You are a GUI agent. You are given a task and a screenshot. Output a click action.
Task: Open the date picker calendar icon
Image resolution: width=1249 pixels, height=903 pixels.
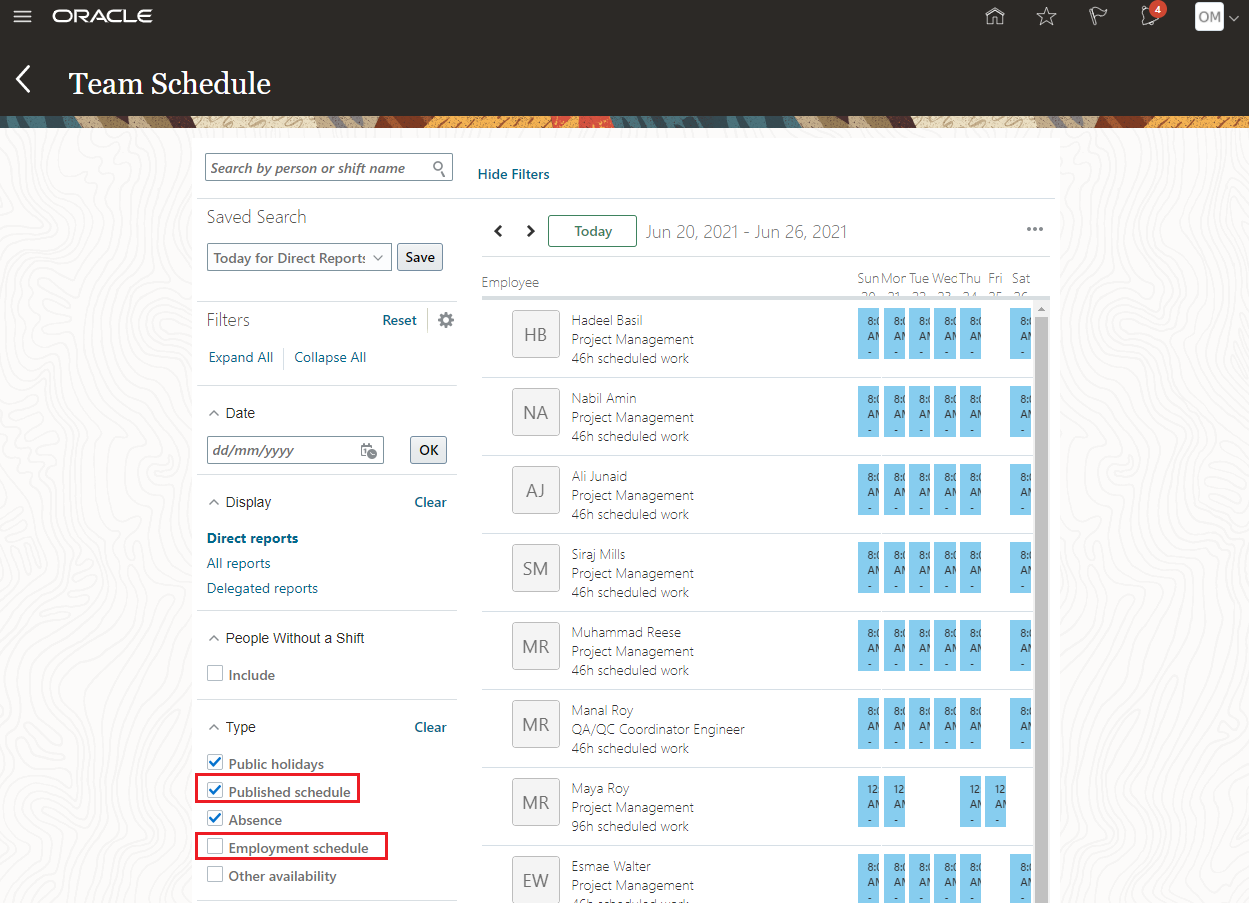368,450
